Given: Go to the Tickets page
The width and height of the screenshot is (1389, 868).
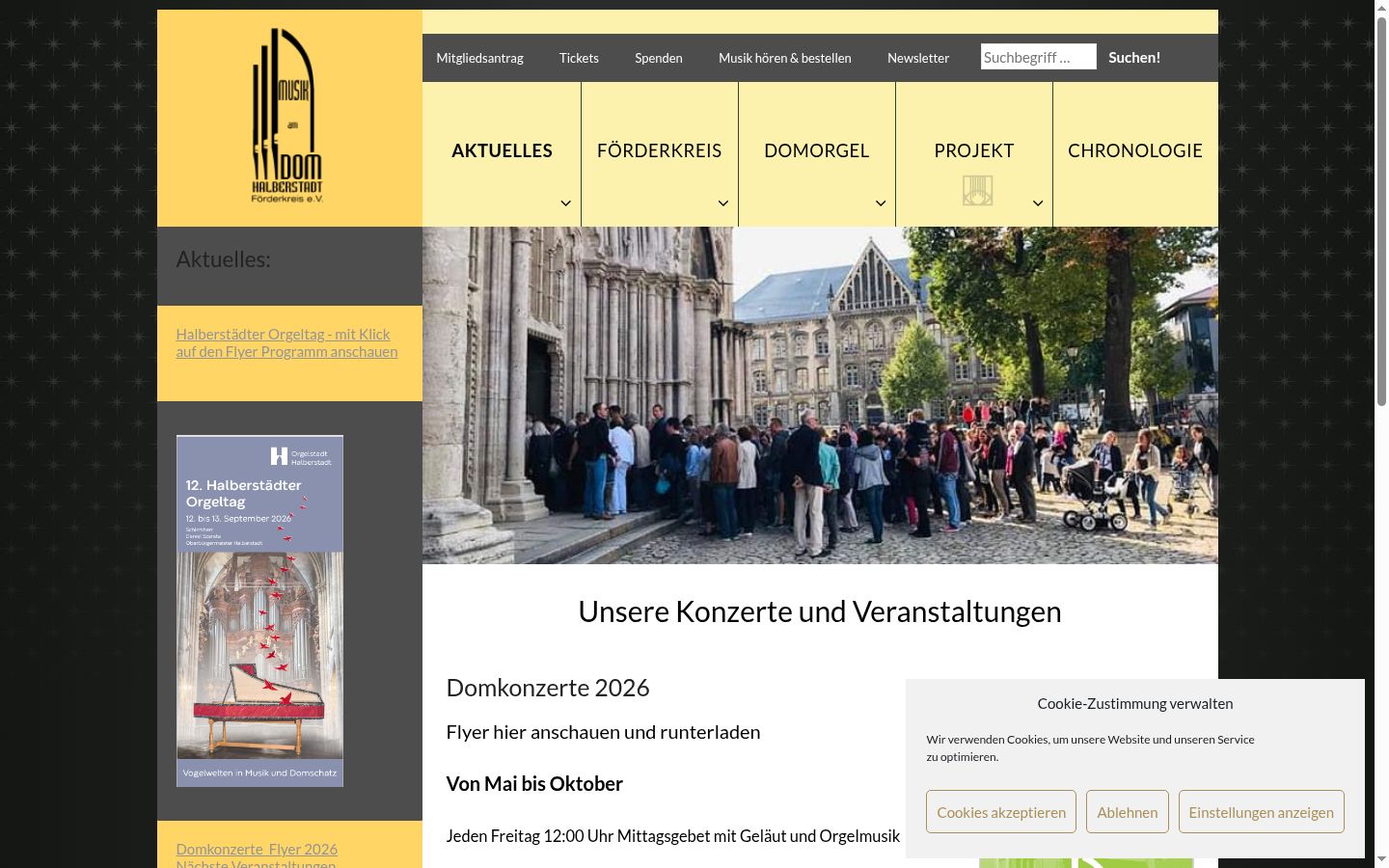Looking at the screenshot, I should 579,58.
